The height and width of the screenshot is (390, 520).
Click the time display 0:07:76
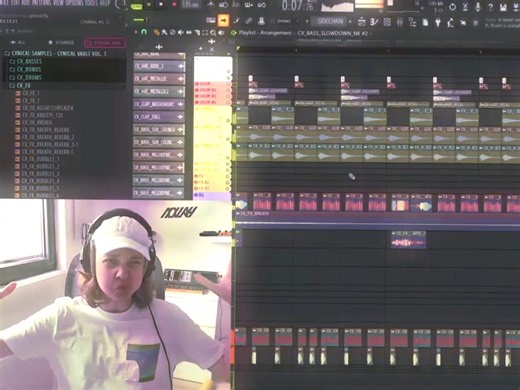coord(297,6)
